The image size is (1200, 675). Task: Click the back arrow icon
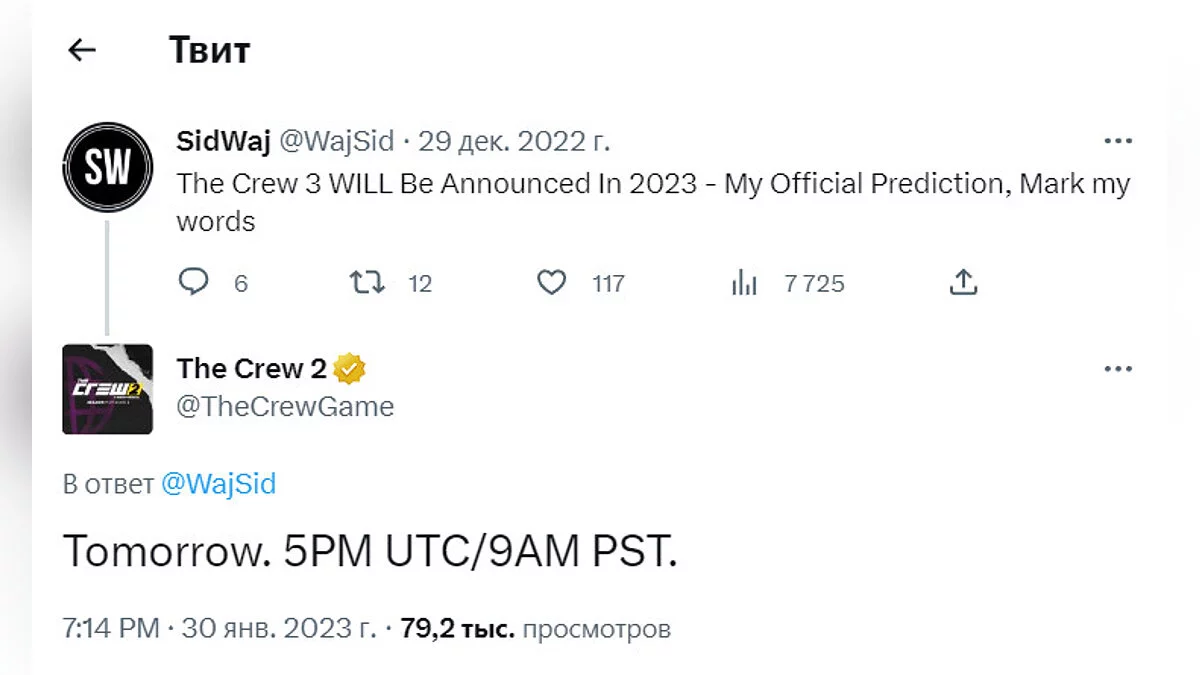[82, 49]
